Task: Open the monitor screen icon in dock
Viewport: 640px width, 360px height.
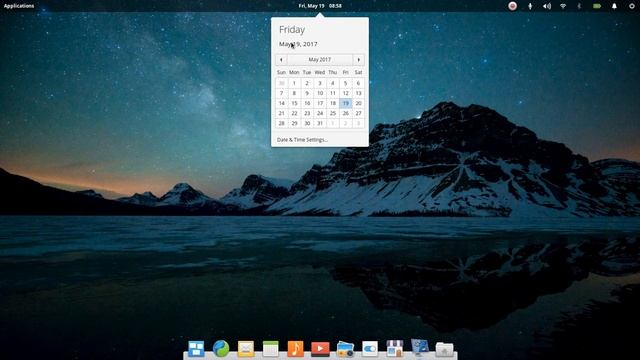Action: [420, 348]
